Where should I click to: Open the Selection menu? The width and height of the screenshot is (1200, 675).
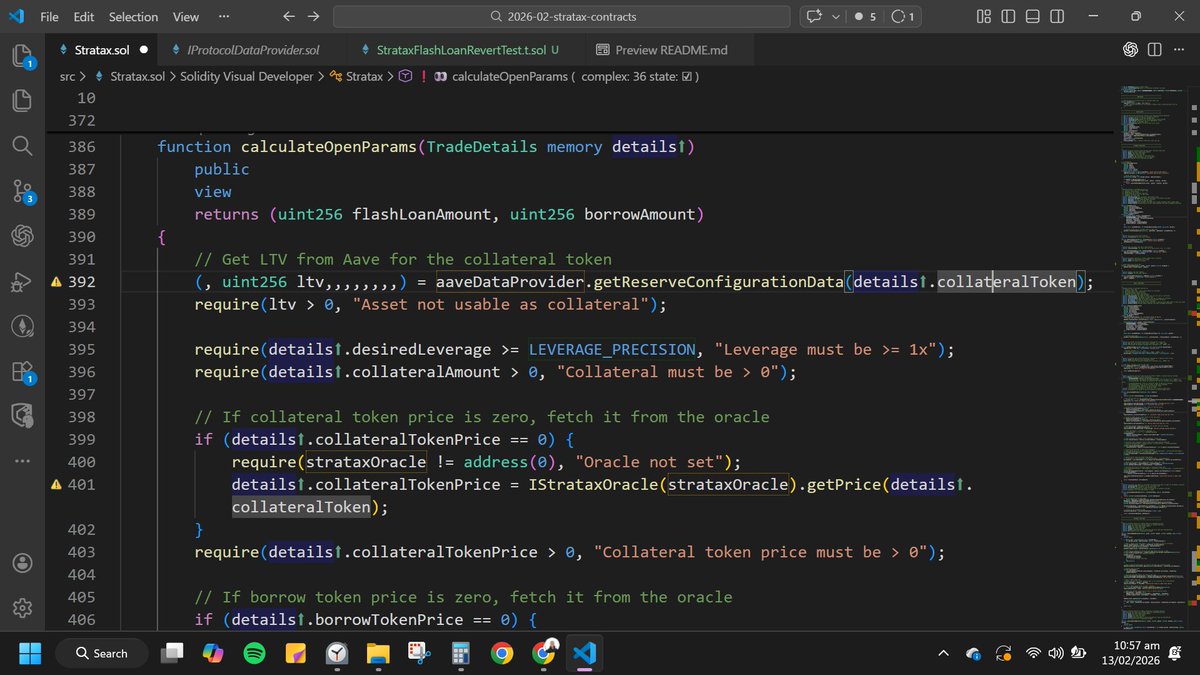tap(133, 16)
